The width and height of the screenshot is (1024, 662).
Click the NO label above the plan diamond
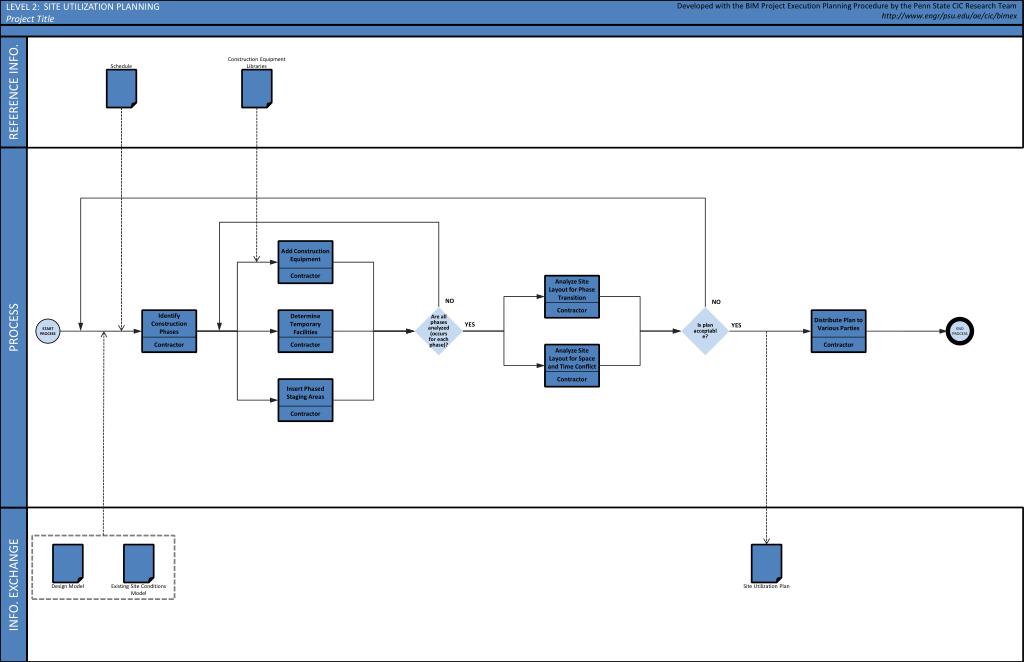[716, 302]
